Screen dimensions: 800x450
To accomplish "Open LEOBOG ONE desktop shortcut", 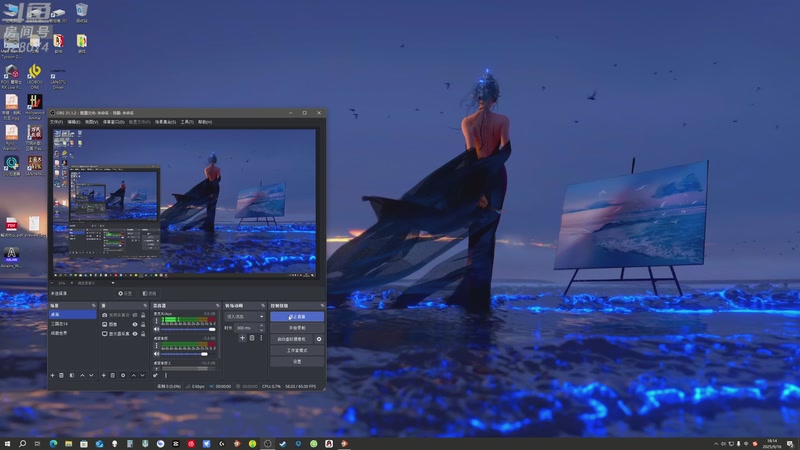I will 35,77.
